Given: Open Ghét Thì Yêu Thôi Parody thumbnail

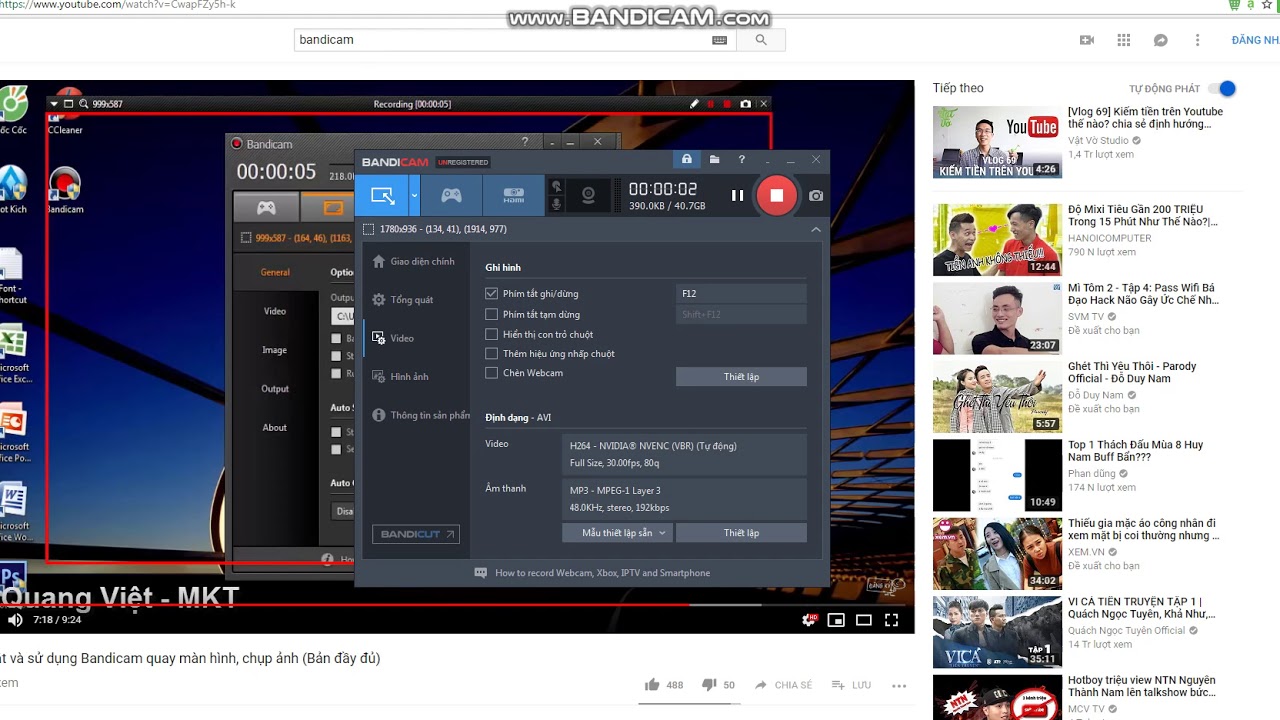Looking at the screenshot, I should click(x=997, y=396).
